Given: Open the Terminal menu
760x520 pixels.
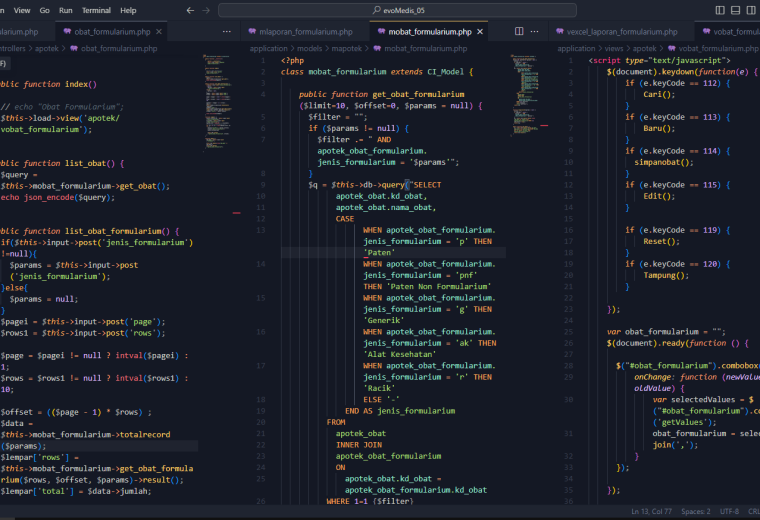Looking at the screenshot, I should [x=96, y=10].
